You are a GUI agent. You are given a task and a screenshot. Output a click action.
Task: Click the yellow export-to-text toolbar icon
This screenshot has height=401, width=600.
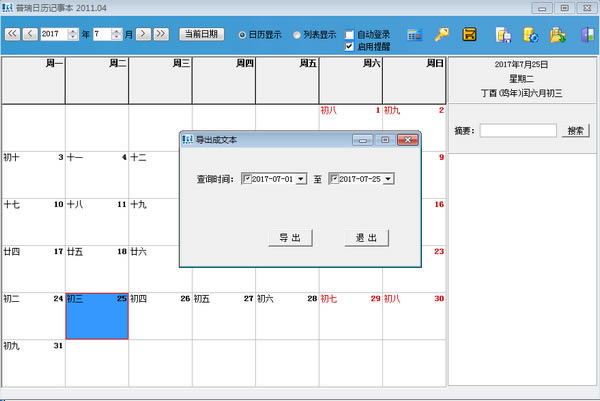[x=470, y=35]
